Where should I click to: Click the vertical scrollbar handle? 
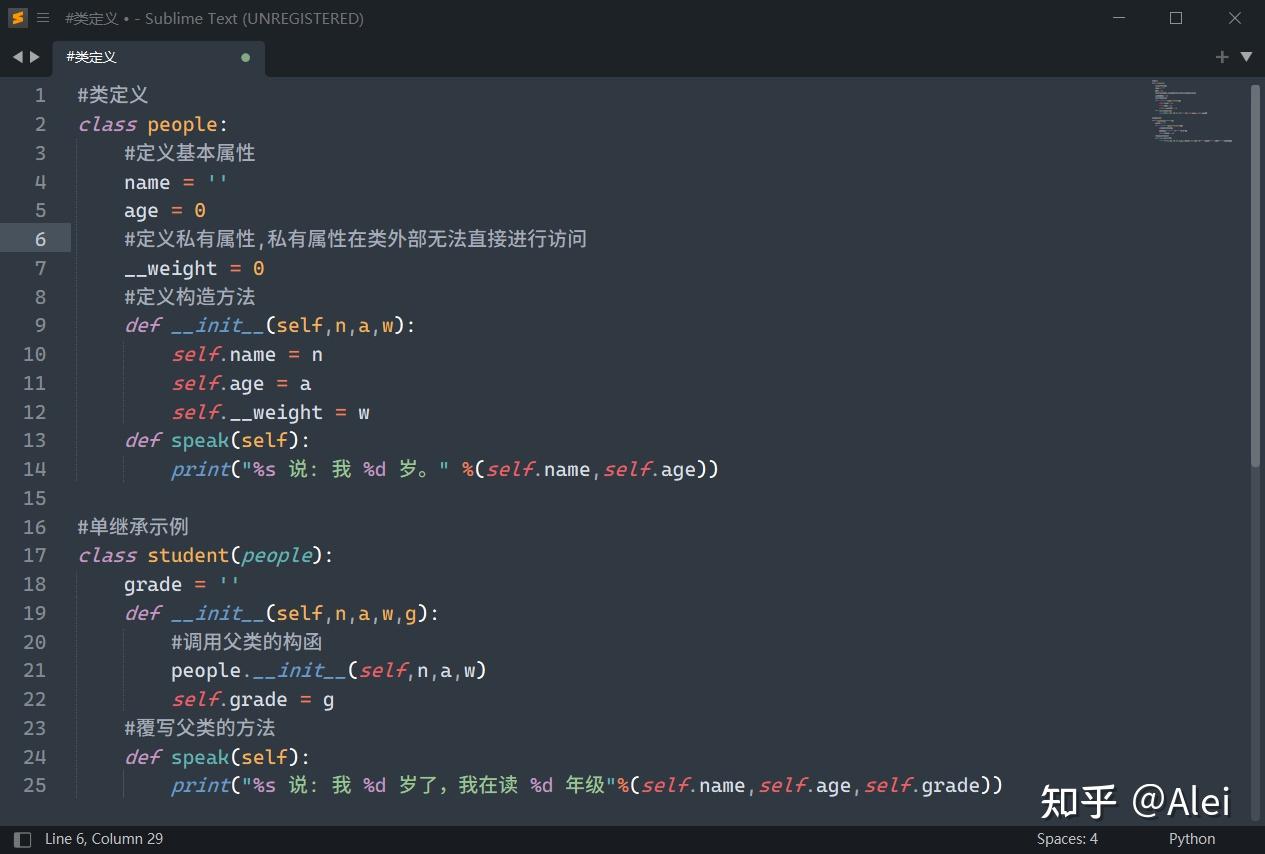(x=1256, y=275)
